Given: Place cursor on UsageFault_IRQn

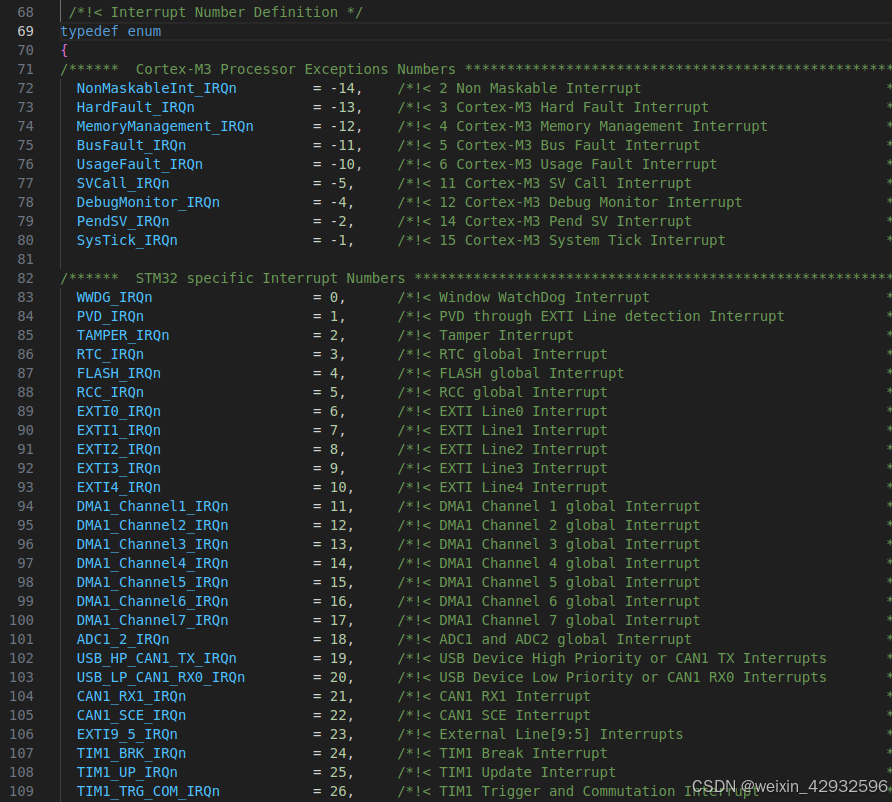Looking at the screenshot, I should click(140, 164).
